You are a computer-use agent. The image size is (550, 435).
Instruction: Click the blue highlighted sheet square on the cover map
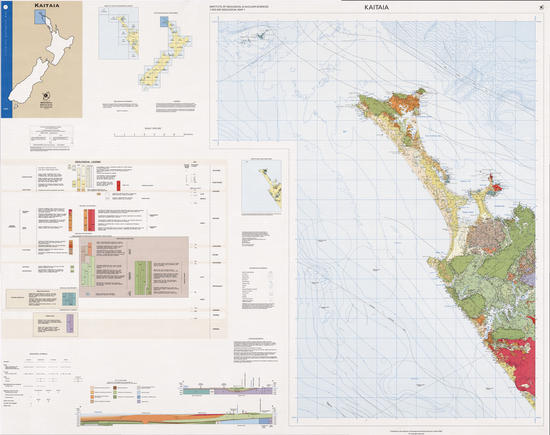coord(40,17)
